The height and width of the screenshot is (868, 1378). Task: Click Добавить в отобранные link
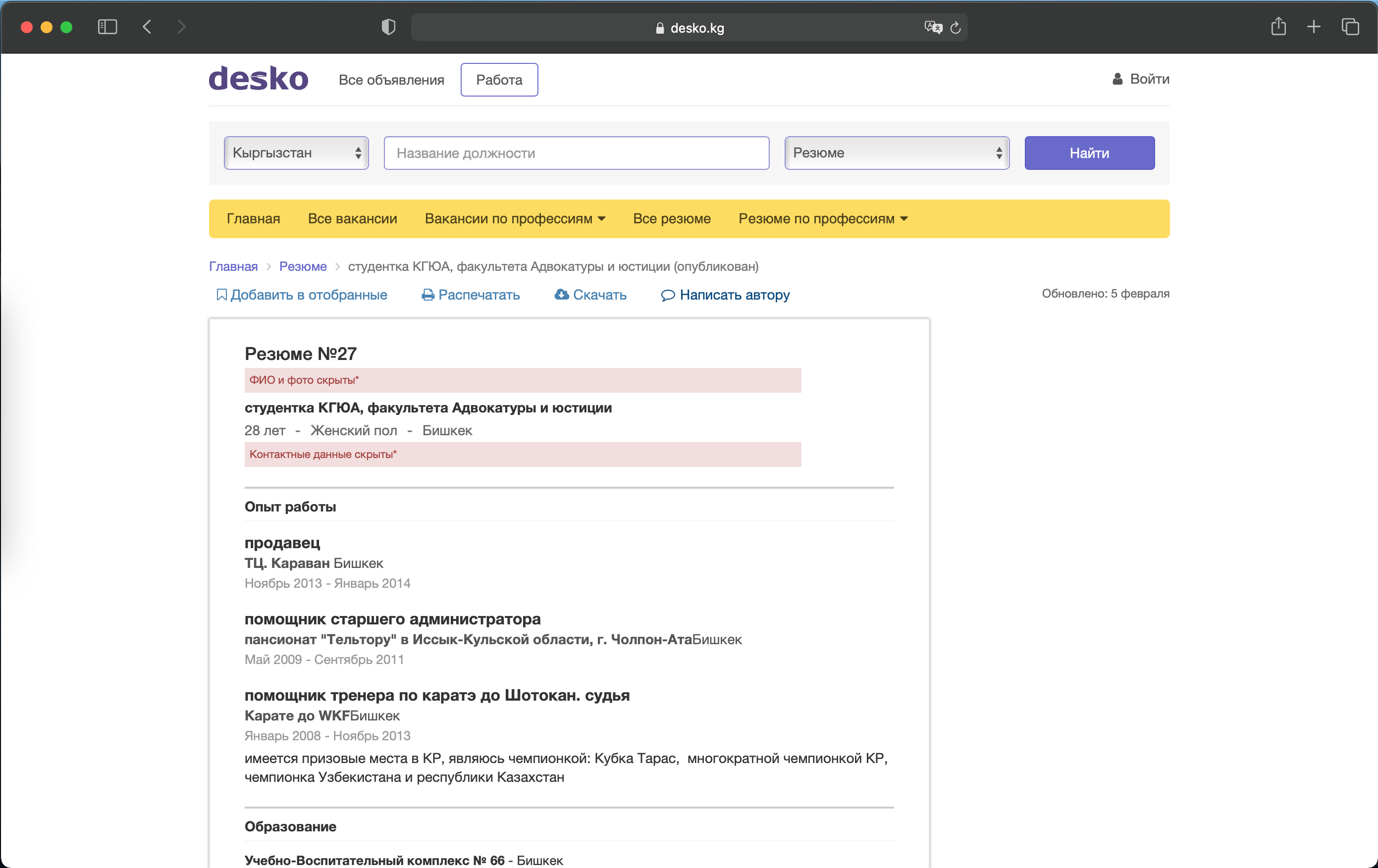pyautogui.click(x=309, y=295)
